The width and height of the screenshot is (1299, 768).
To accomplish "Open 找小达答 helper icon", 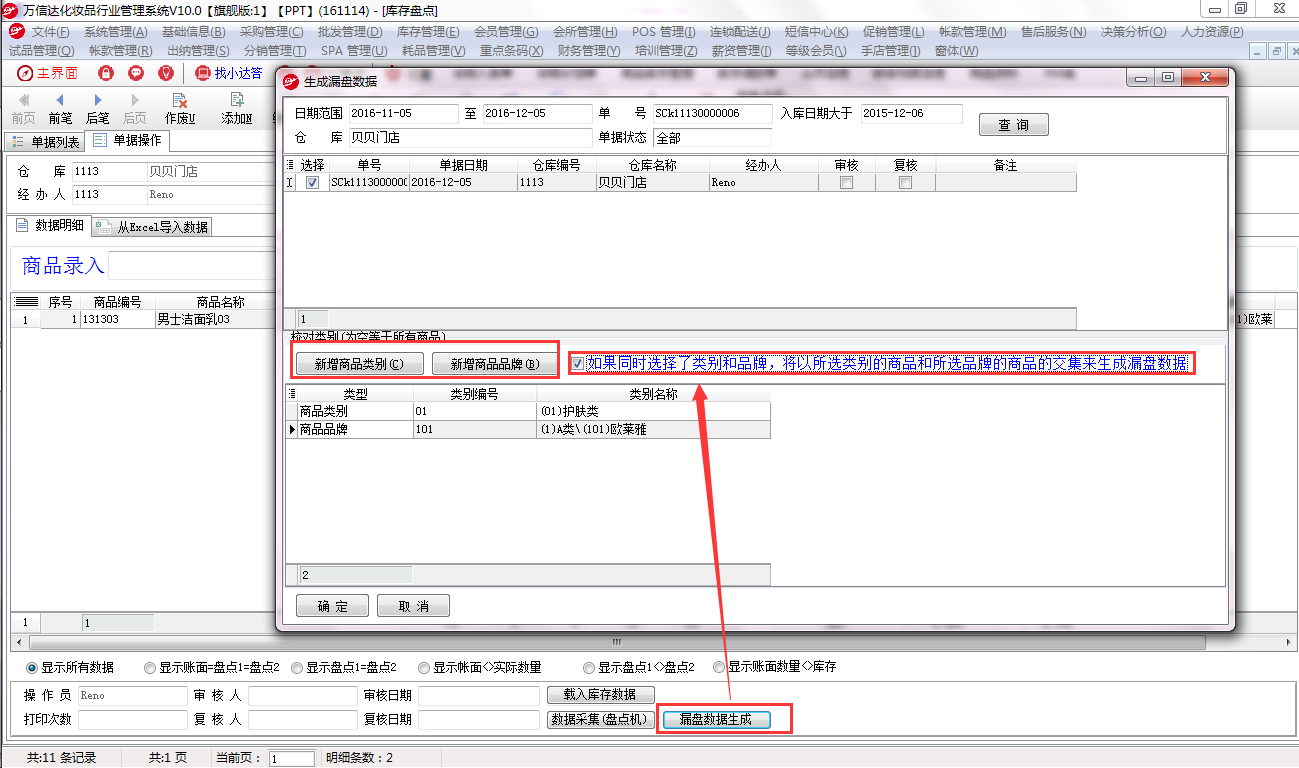I will [x=203, y=73].
